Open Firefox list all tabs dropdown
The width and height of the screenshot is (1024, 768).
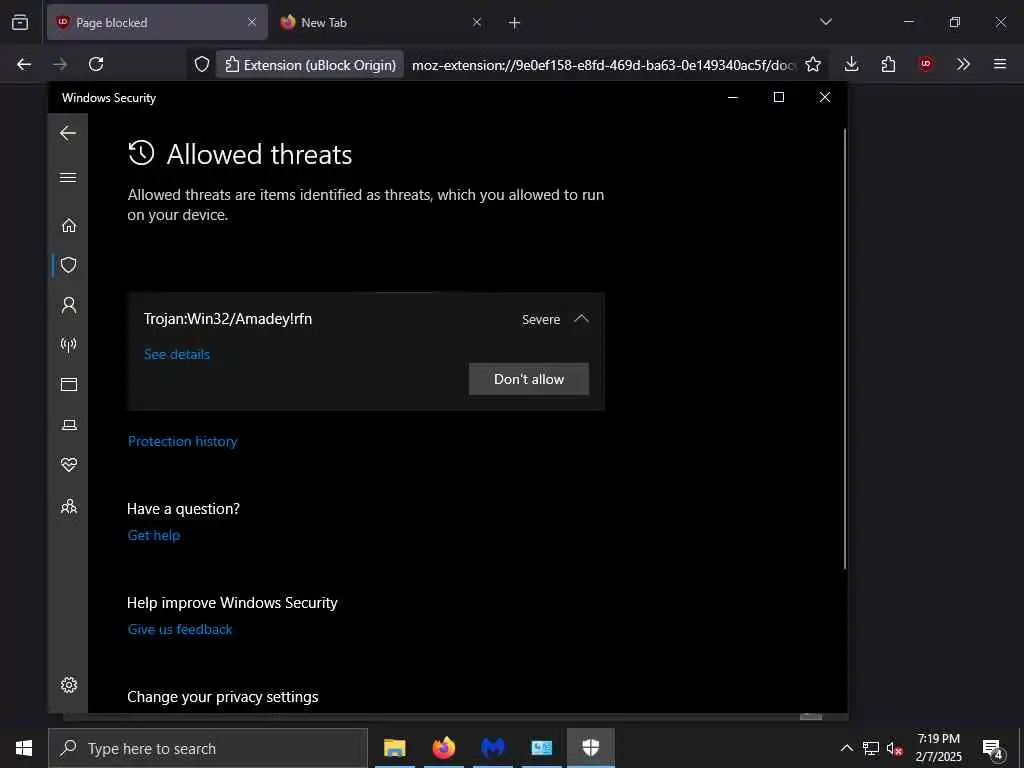click(825, 22)
